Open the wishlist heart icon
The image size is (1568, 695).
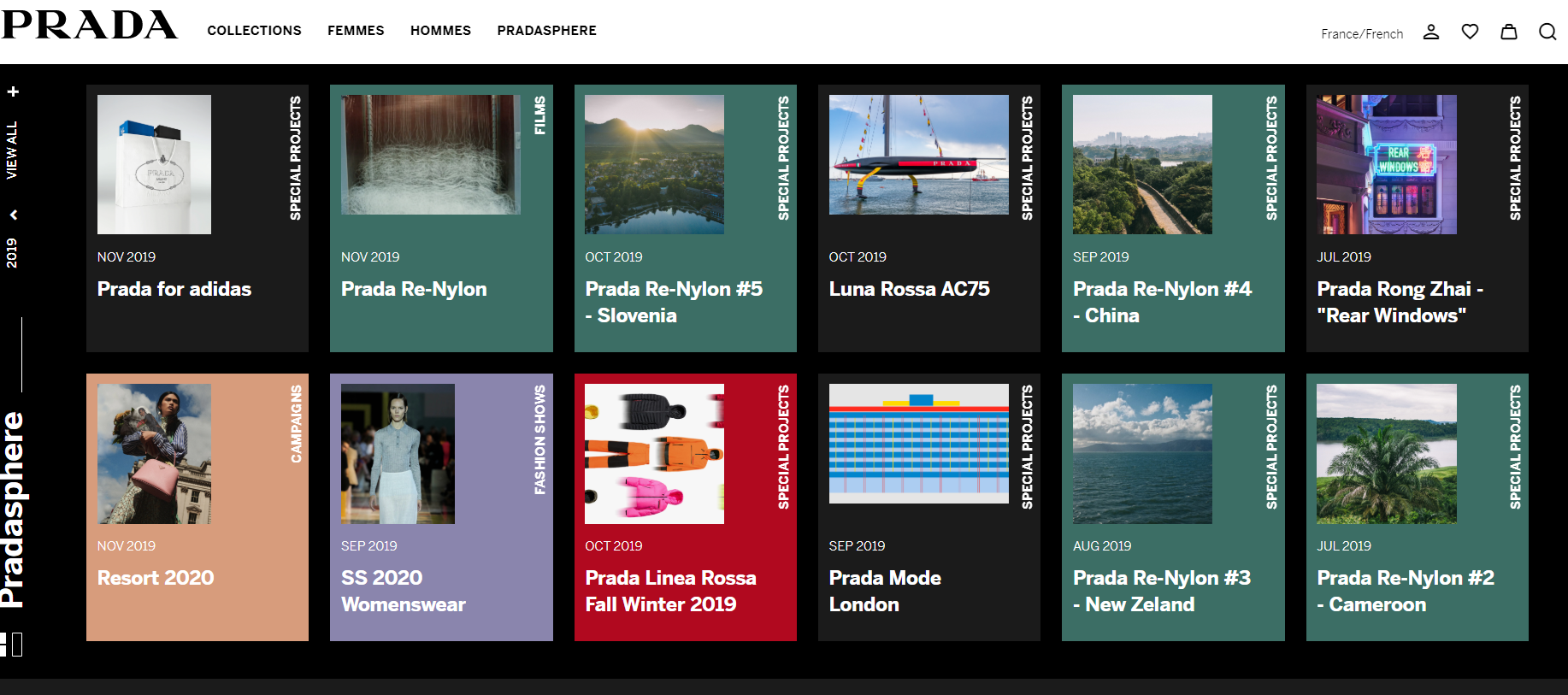point(1470,32)
